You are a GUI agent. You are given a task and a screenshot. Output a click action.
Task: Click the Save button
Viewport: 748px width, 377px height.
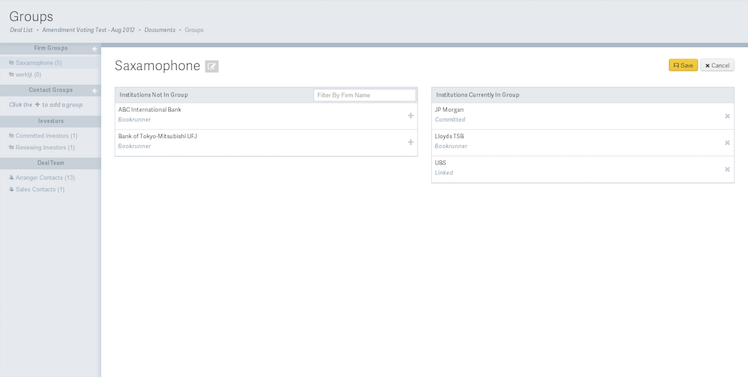tap(683, 65)
